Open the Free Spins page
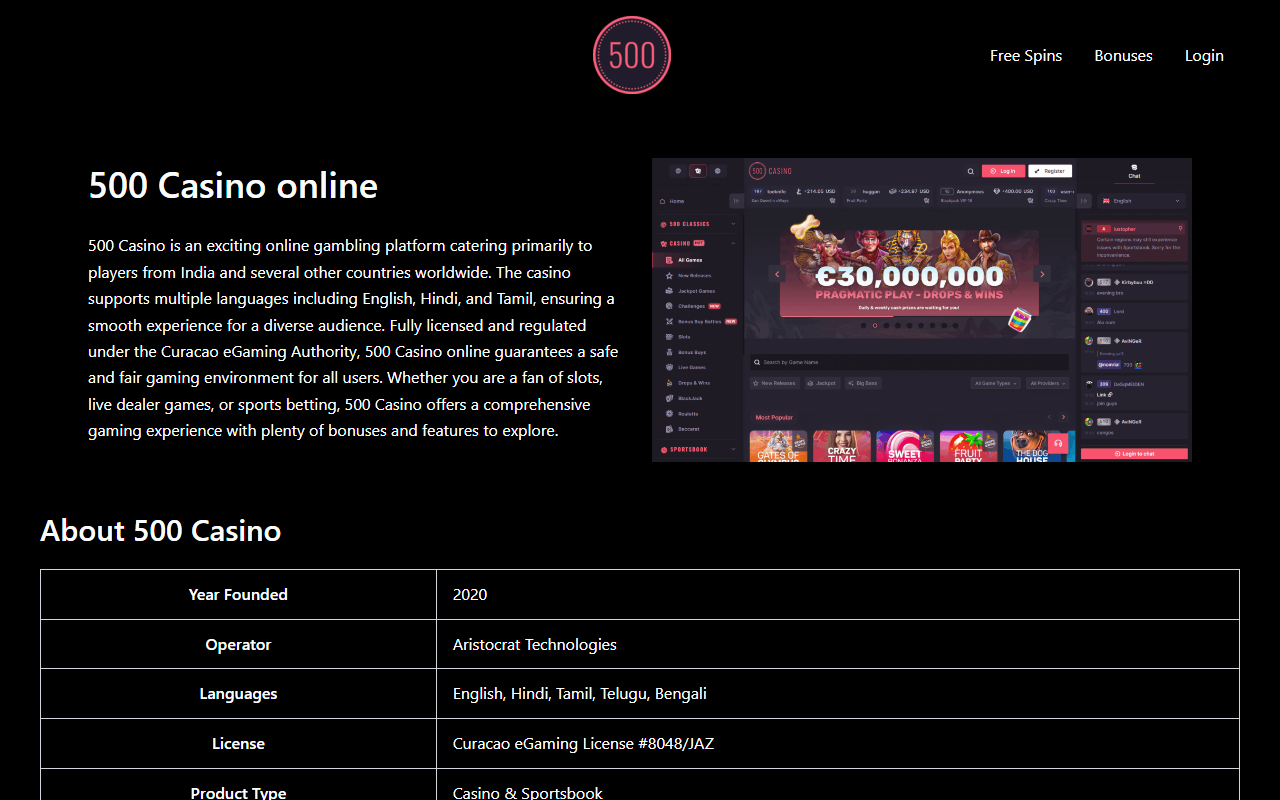 (x=1026, y=55)
